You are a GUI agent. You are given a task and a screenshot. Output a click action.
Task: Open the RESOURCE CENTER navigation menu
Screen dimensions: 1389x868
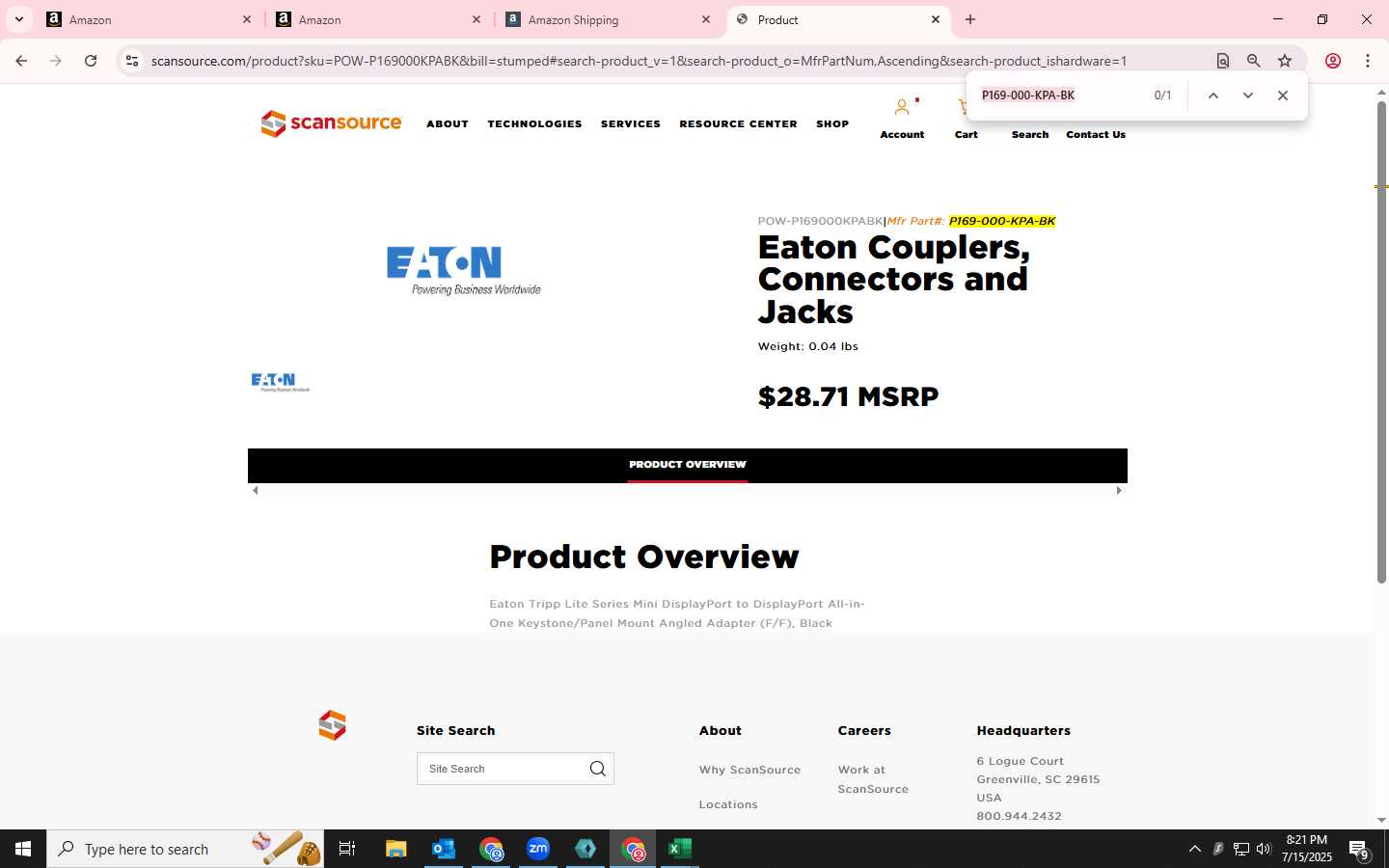coord(738,123)
